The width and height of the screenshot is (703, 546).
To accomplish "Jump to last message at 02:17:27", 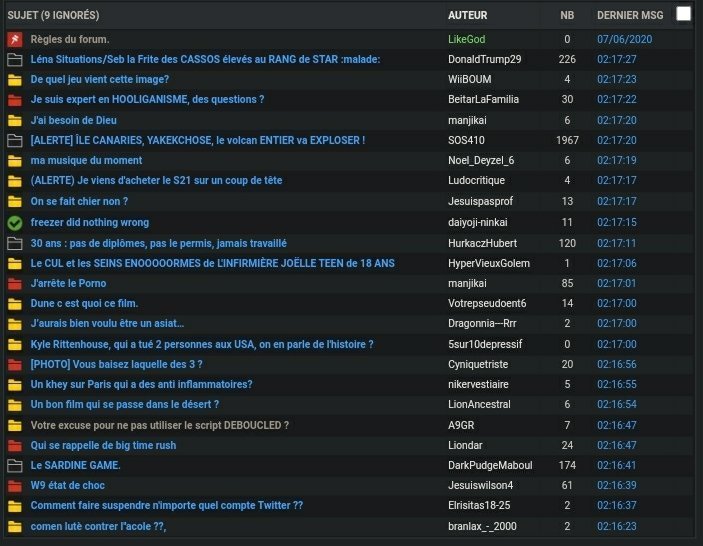I will 616,59.
